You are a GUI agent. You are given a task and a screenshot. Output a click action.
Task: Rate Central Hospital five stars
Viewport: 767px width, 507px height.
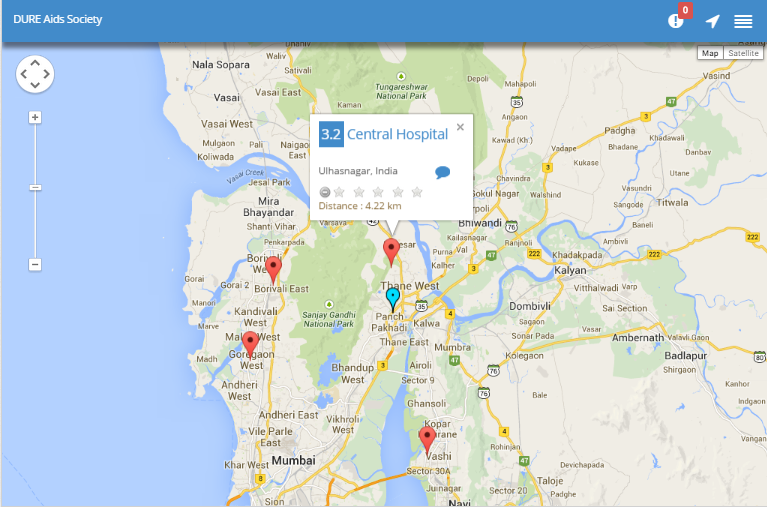[x=417, y=192]
